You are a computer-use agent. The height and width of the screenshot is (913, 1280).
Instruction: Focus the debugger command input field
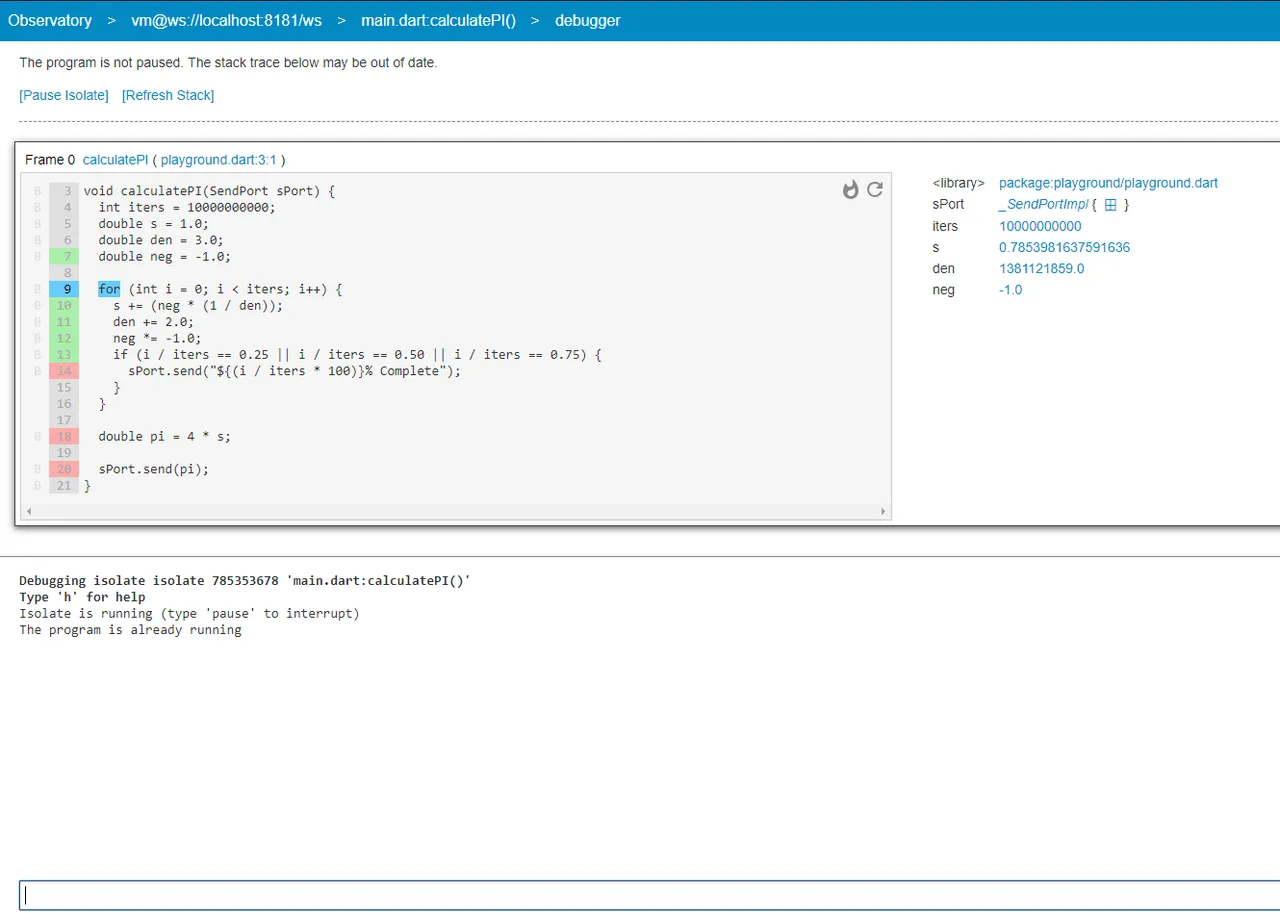(x=649, y=895)
